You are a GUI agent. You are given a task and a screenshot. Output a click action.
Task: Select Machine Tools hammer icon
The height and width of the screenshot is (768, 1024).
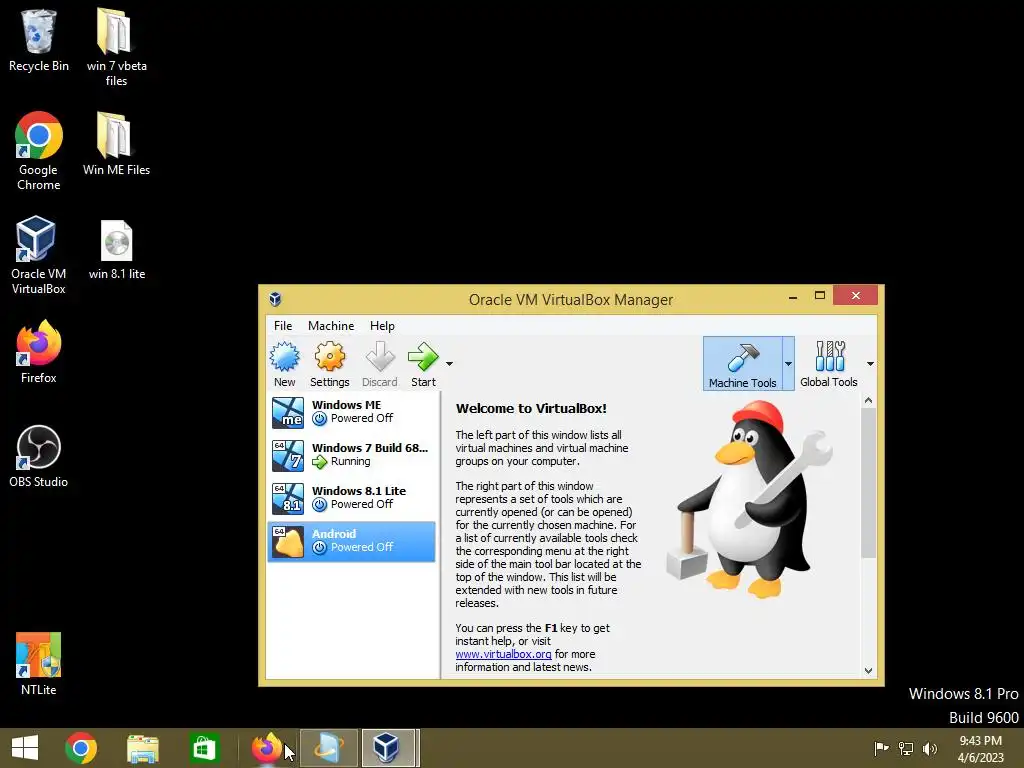coord(743,364)
